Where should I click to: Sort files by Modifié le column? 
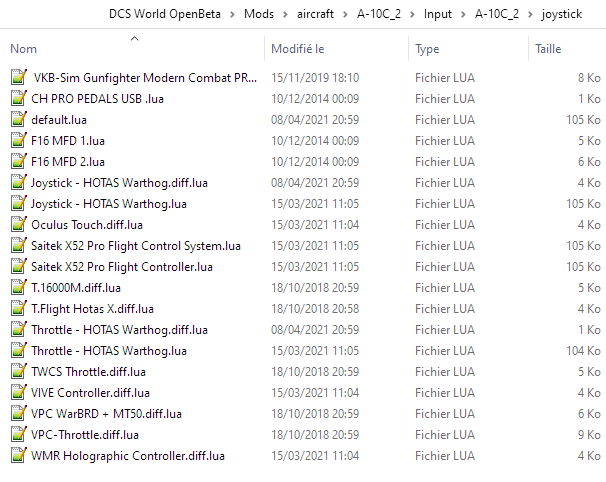pos(298,48)
